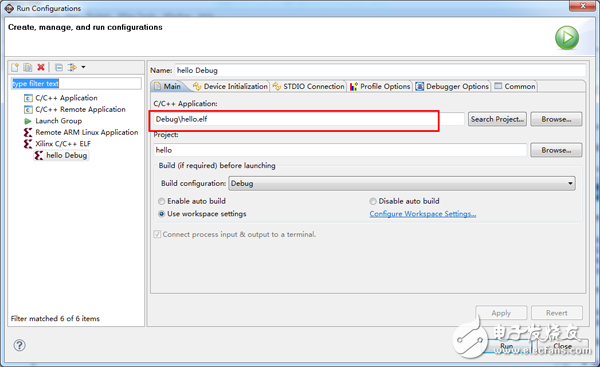Select Remote ARM Linux Application entry
Screen dimensions: 600x367
pyautogui.click(x=81, y=132)
